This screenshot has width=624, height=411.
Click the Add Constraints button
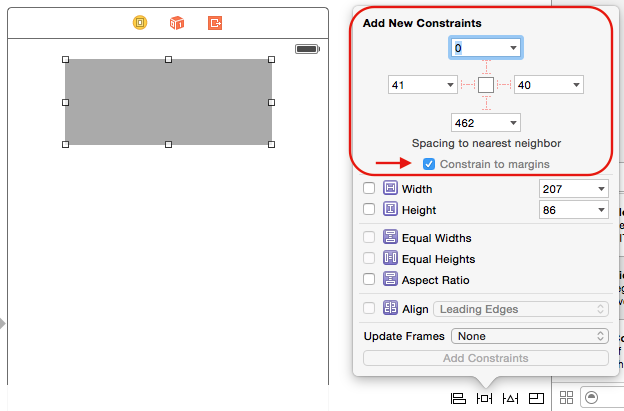coord(485,358)
